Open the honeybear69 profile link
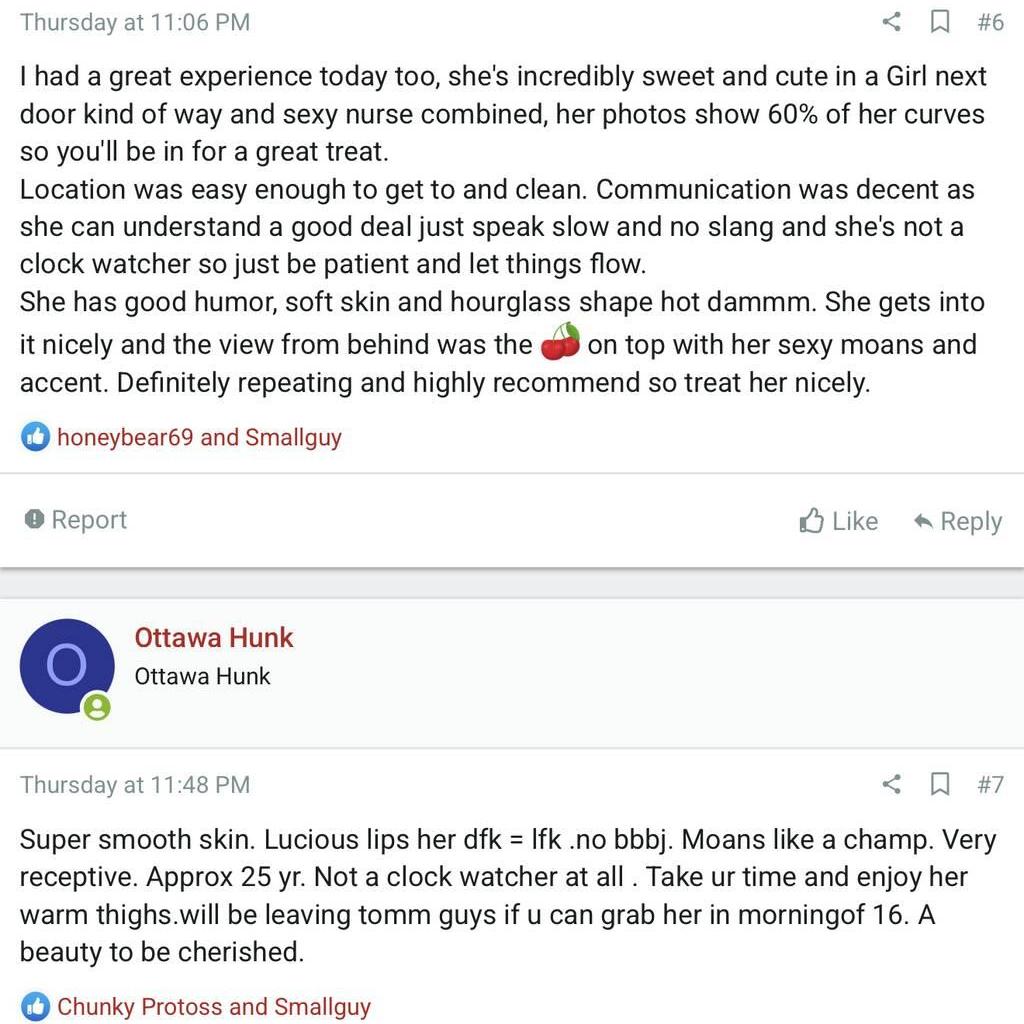Image resolution: width=1024 pixels, height=1024 pixels. 125,437
